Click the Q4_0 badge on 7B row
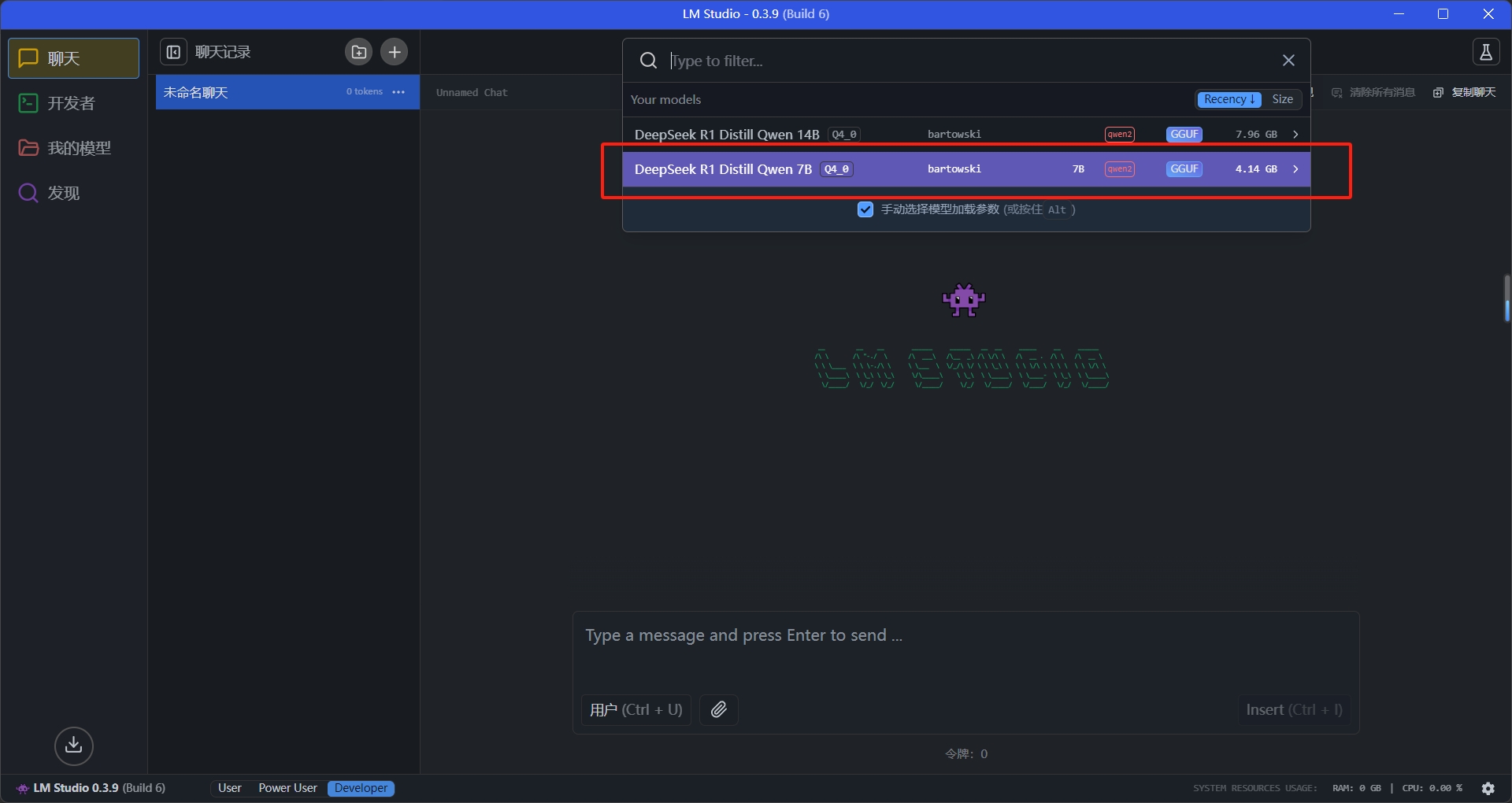 [836, 169]
